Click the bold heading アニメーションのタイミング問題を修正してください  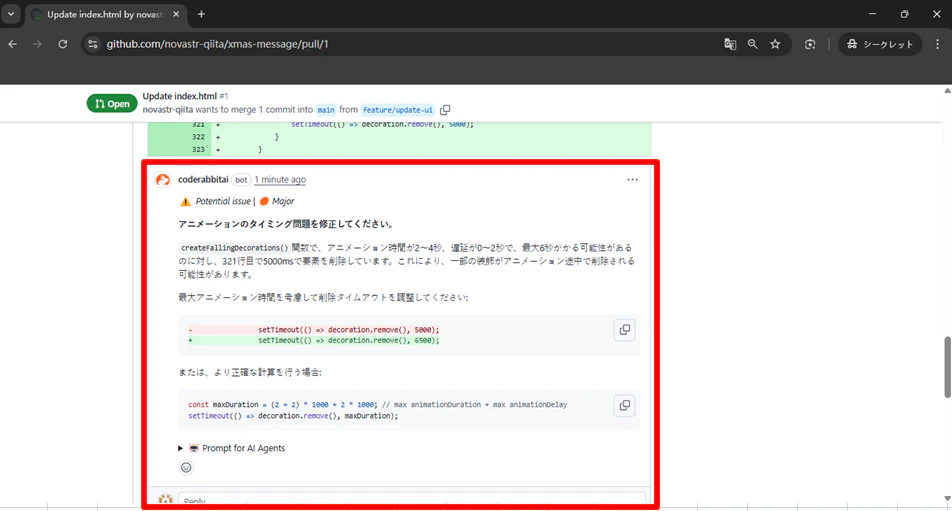[286, 224]
